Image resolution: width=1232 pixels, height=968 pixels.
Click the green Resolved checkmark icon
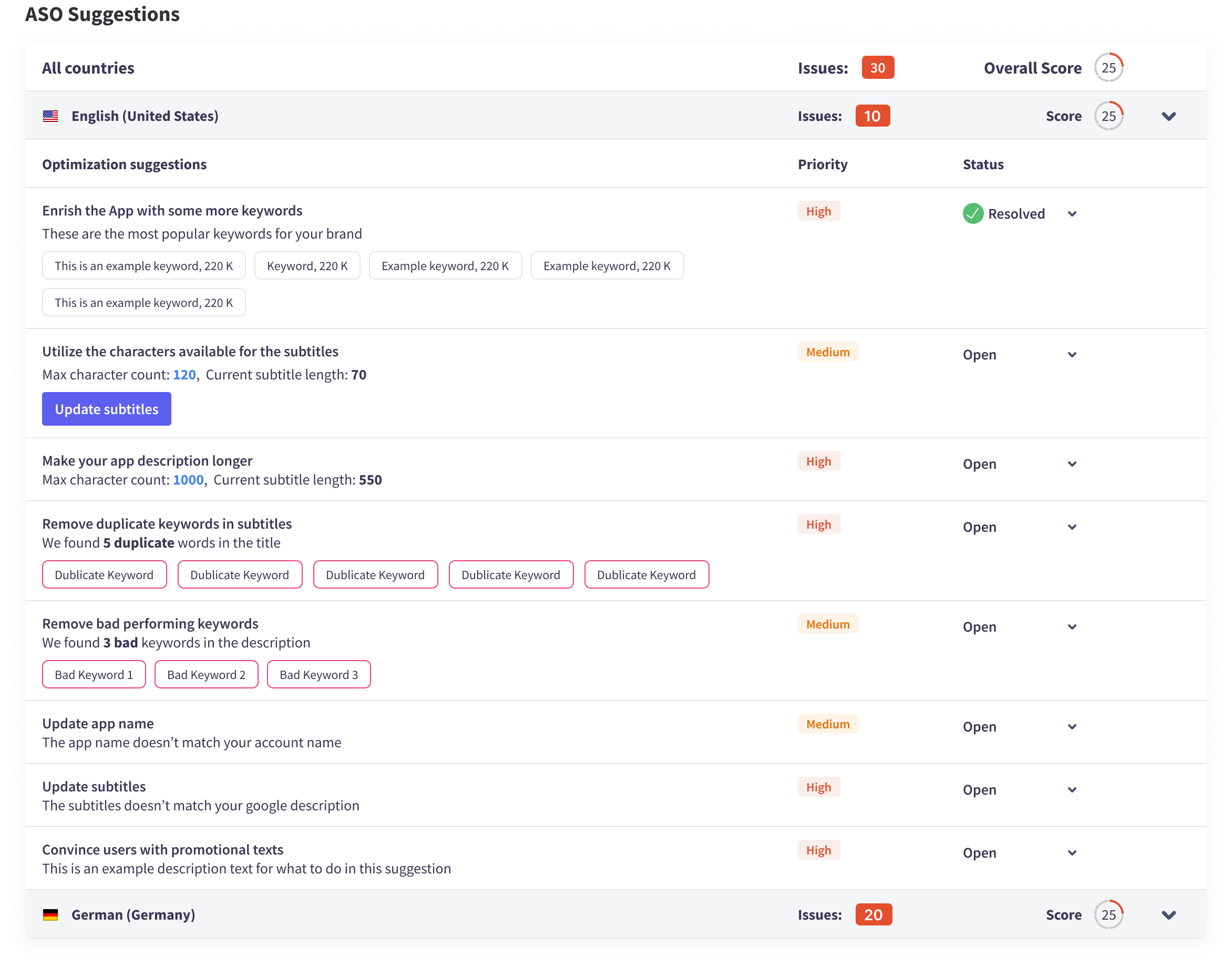click(972, 214)
